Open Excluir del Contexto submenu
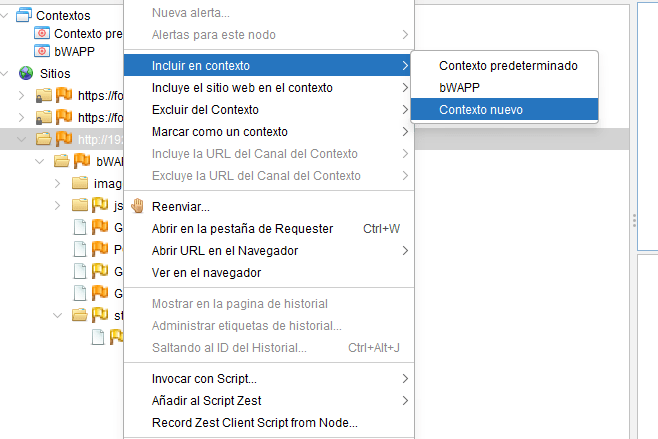The image size is (658, 439). pyautogui.click(x=205, y=109)
